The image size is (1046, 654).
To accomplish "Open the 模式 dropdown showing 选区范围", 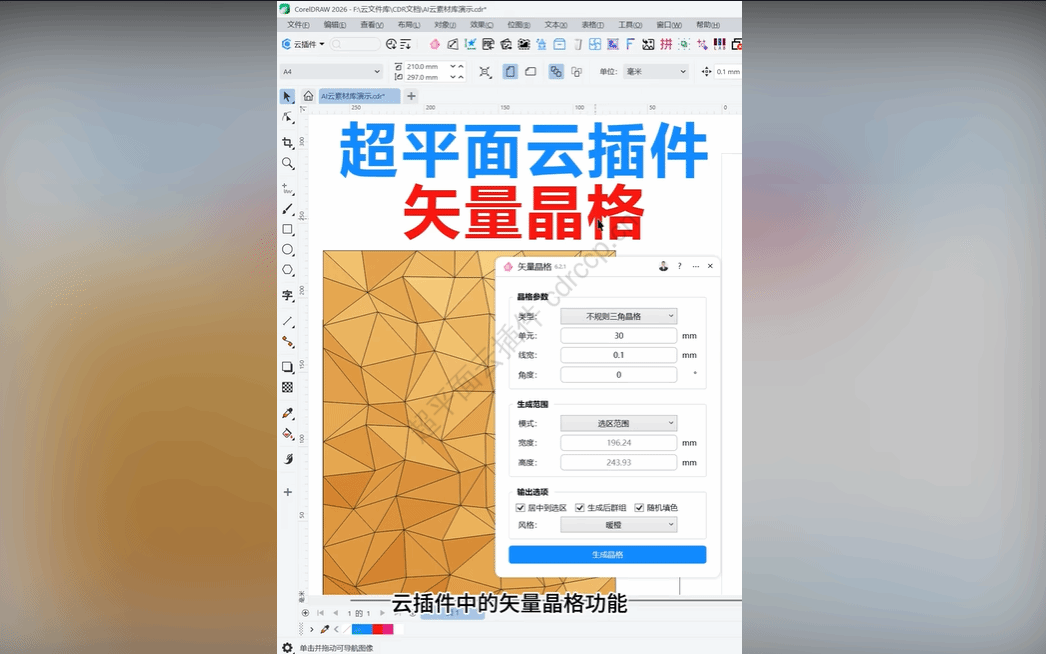I will [x=619, y=423].
